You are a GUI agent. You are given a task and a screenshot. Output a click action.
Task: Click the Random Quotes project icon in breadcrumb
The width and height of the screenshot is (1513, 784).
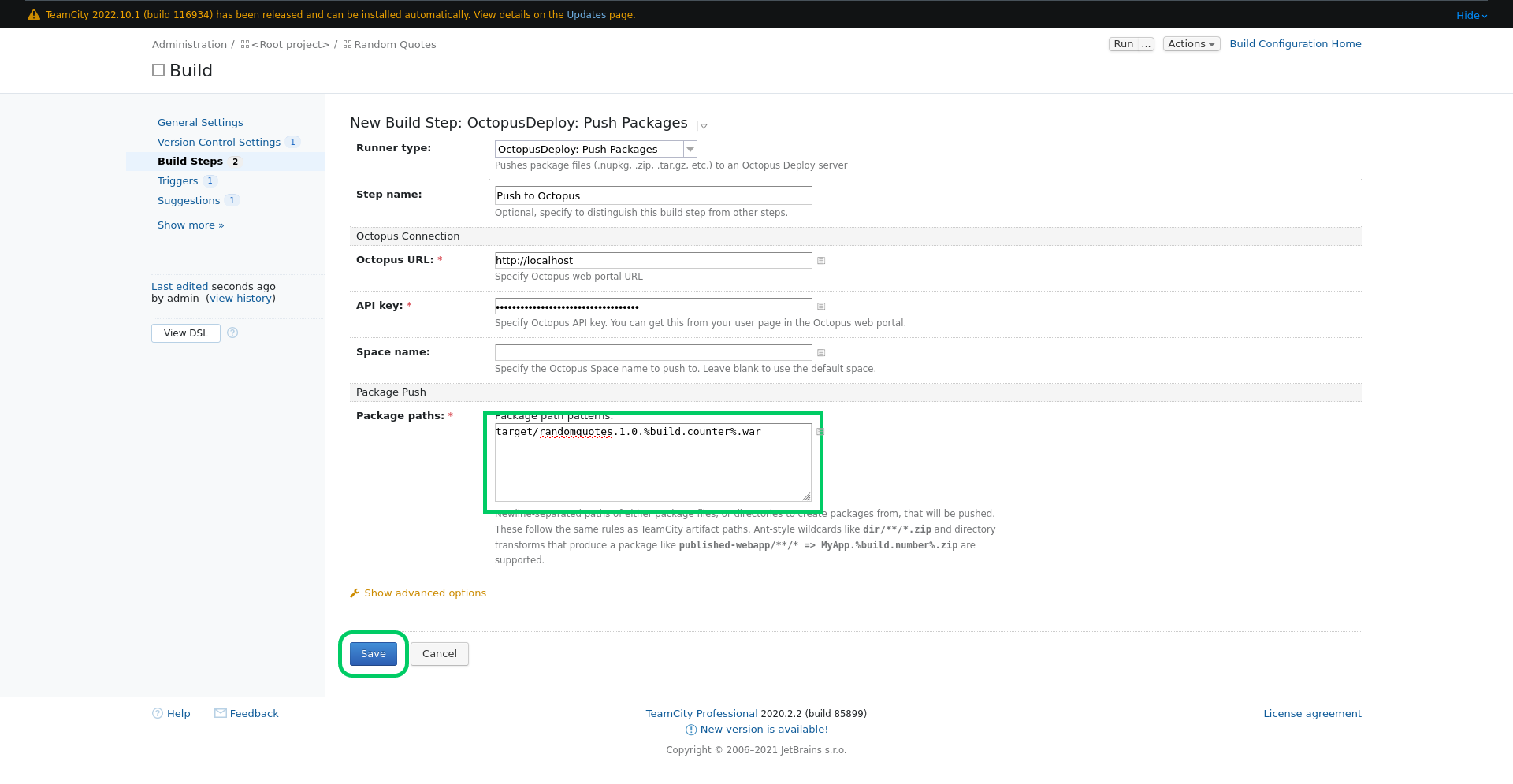point(348,44)
